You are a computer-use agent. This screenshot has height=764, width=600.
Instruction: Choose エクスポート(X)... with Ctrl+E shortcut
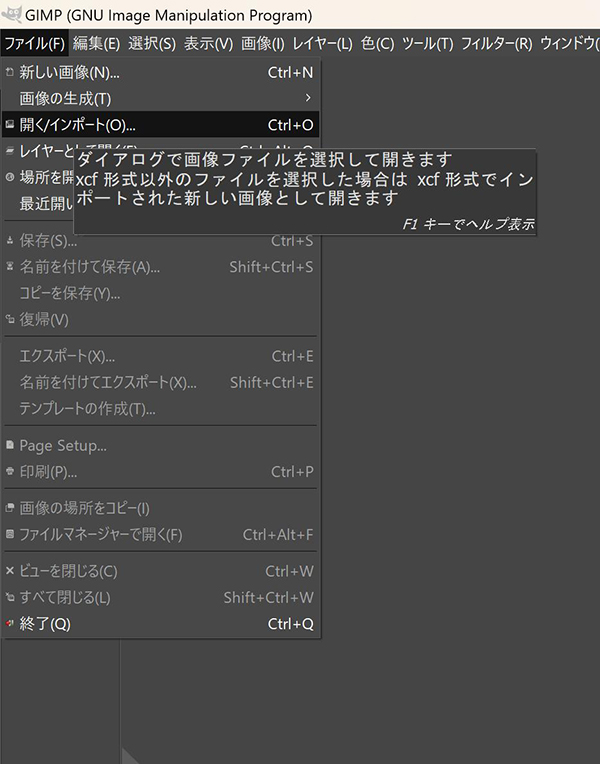pos(160,356)
